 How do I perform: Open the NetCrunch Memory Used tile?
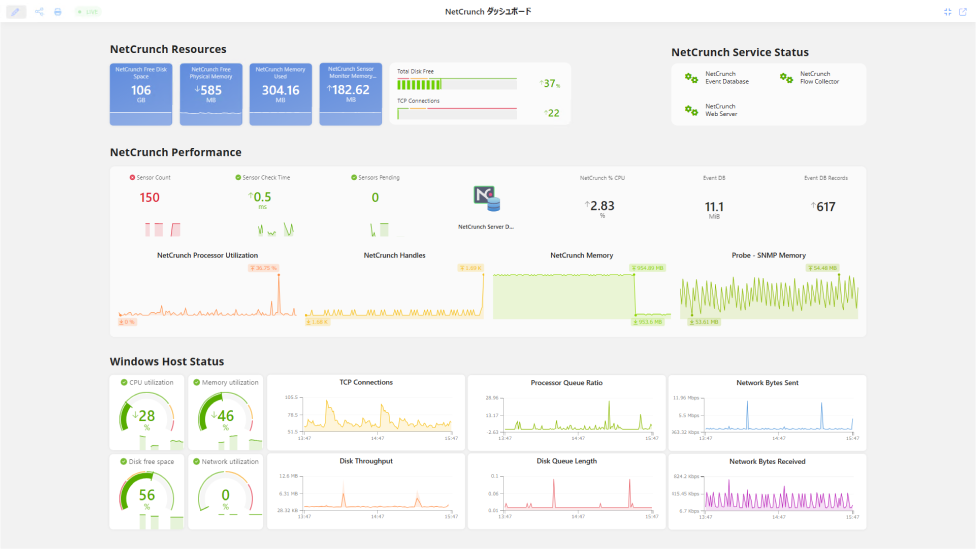click(x=281, y=94)
